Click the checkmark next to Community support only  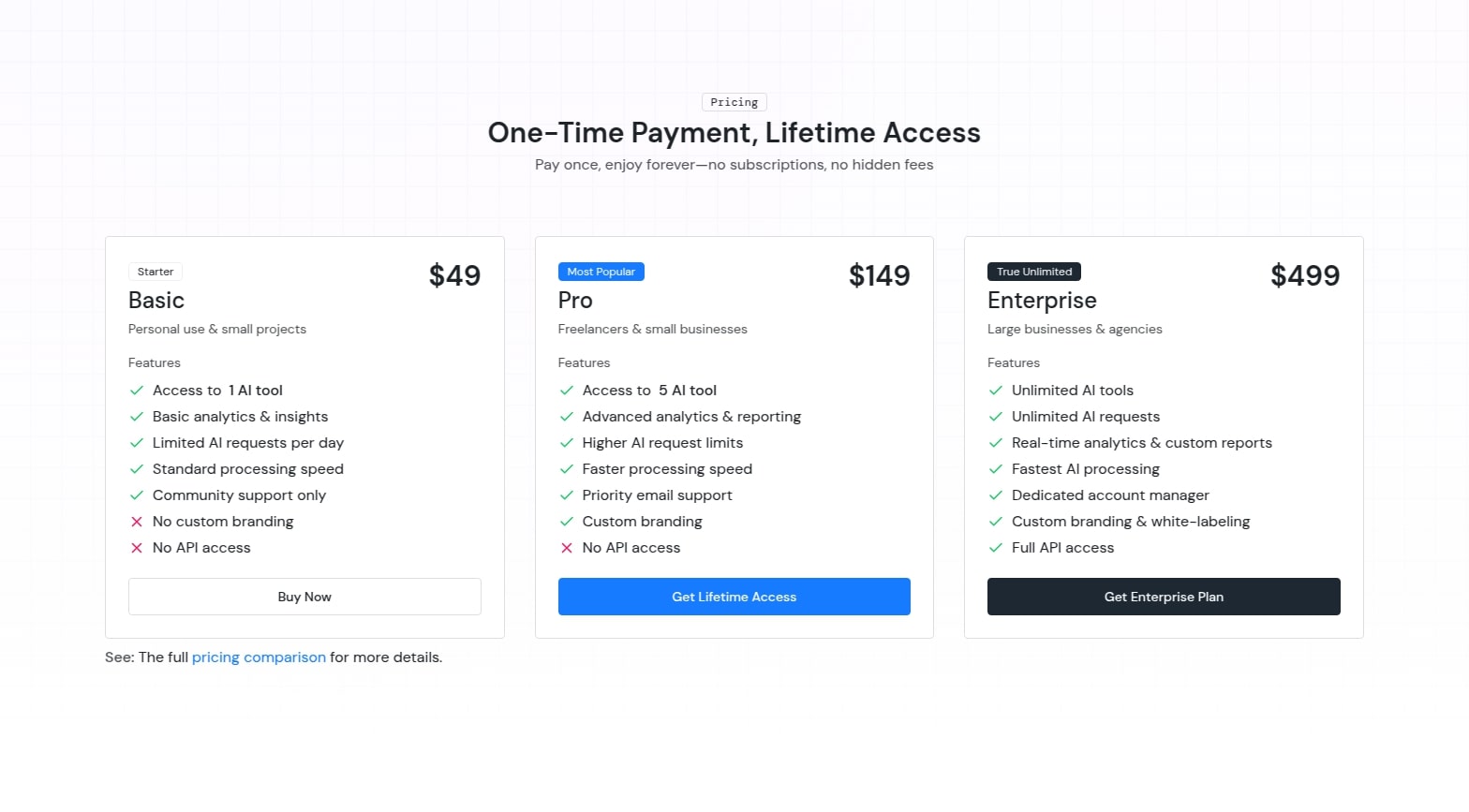137,495
